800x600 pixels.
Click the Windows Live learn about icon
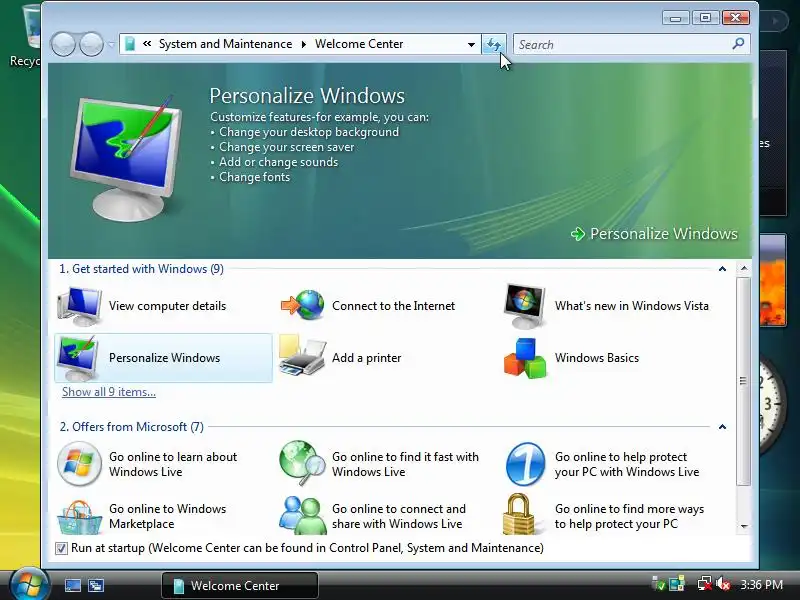(79, 463)
